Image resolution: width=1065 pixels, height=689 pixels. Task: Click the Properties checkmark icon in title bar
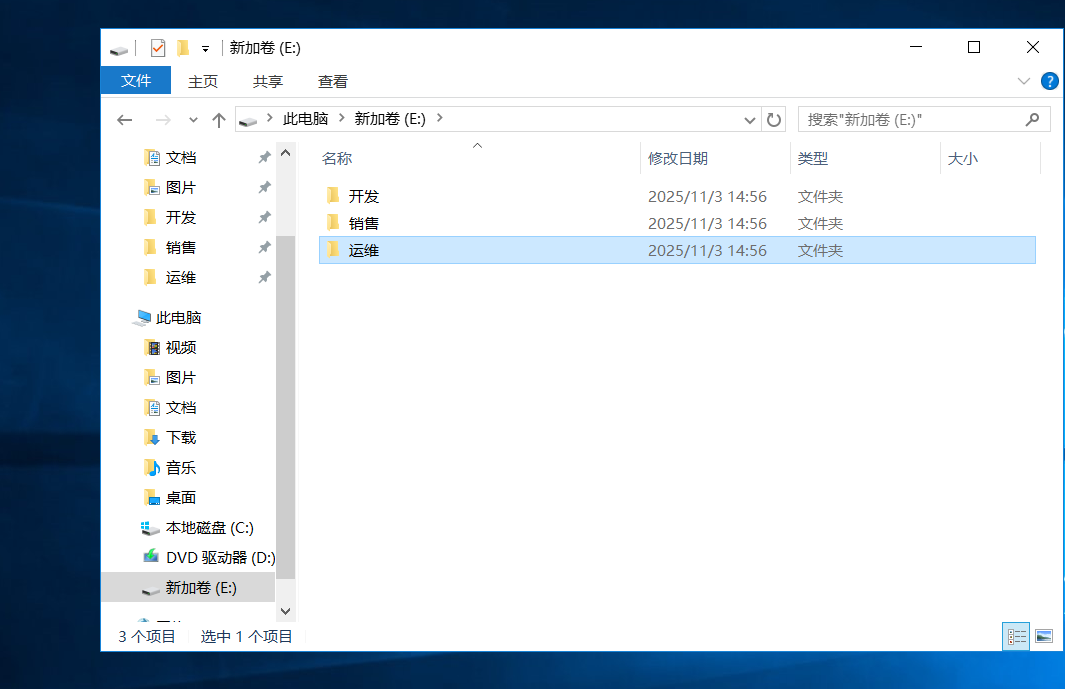[158, 48]
